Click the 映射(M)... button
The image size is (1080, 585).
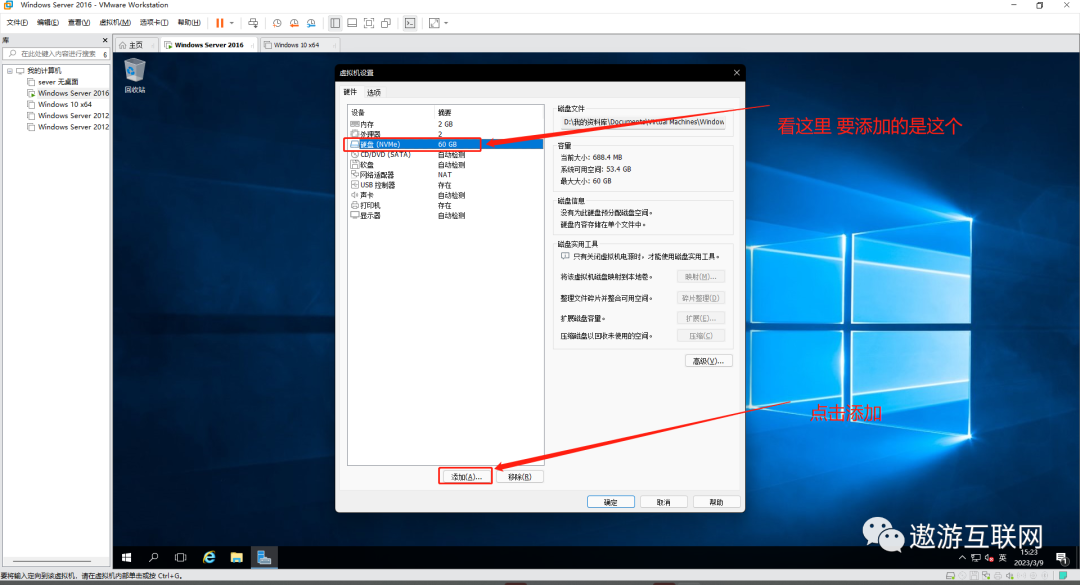[x=700, y=277]
